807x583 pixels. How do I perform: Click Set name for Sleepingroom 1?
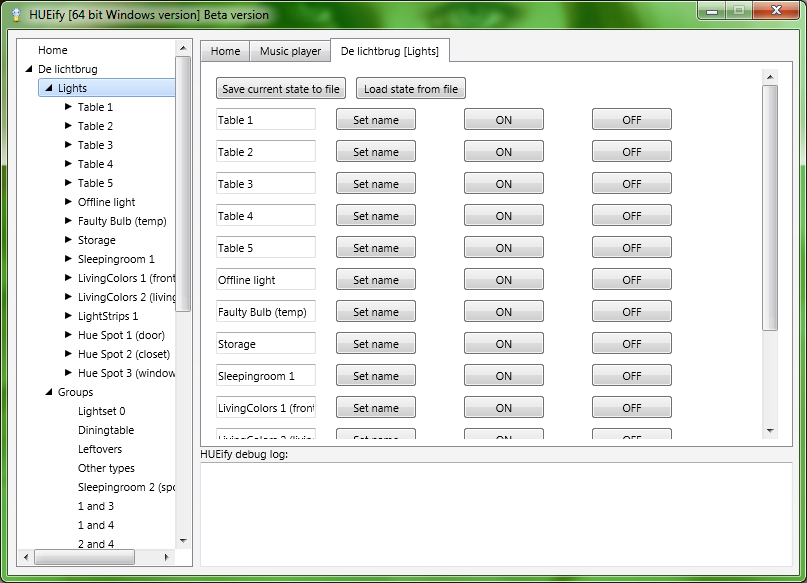pos(376,376)
